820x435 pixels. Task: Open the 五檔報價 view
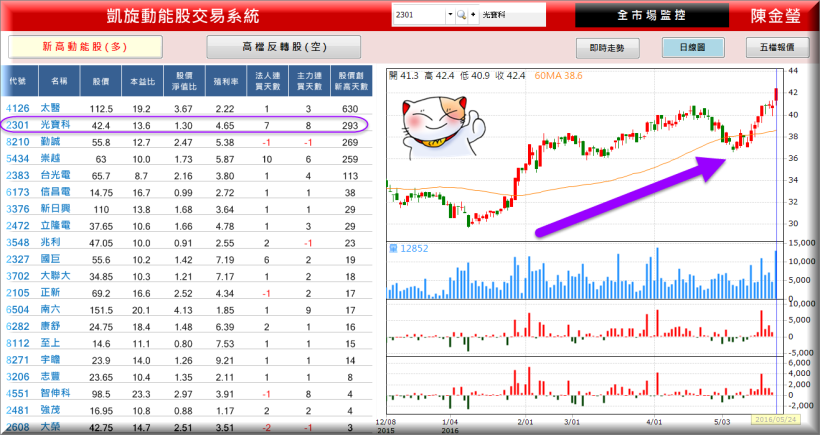777,47
